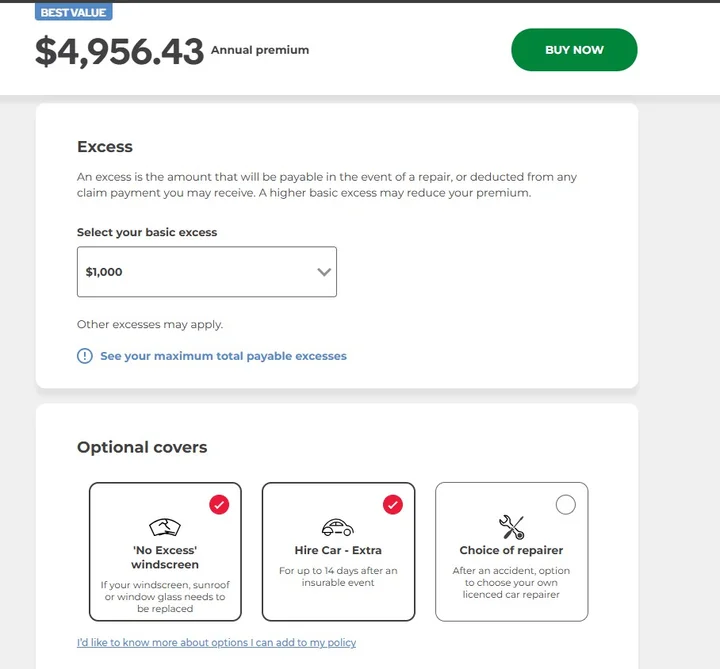The height and width of the screenshot is (669, 720).
Task: Follow the 'know more about options' link
Action: pyautogui.click(x=216, y=642)
